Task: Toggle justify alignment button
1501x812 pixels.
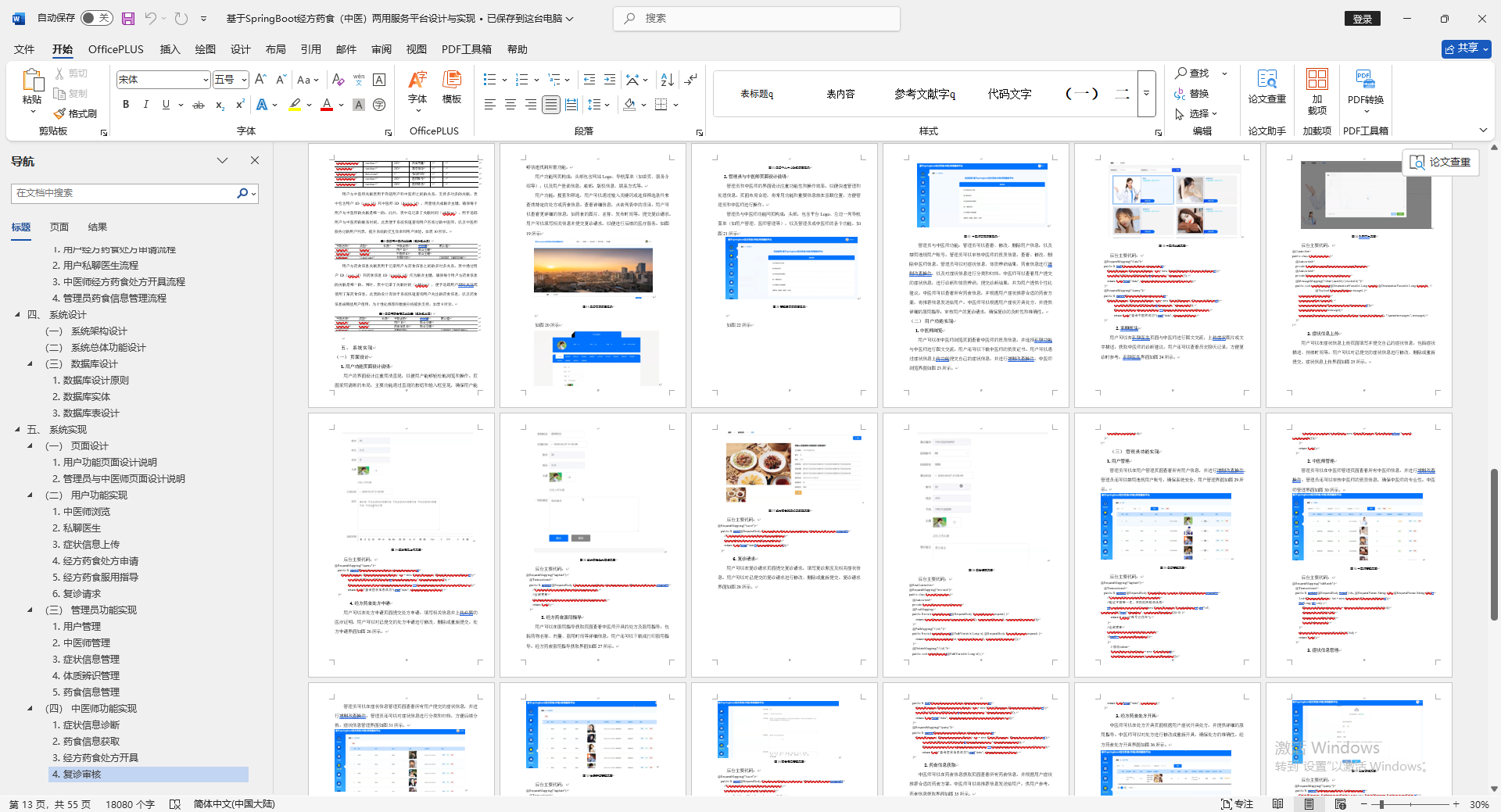Action: [551, 105]
